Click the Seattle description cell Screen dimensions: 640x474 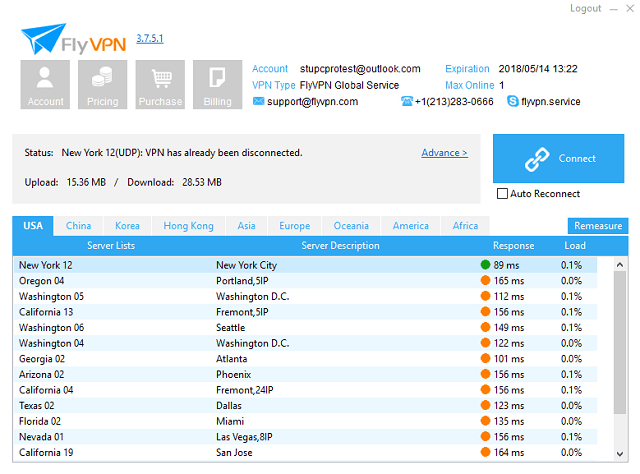click(231, 327)
